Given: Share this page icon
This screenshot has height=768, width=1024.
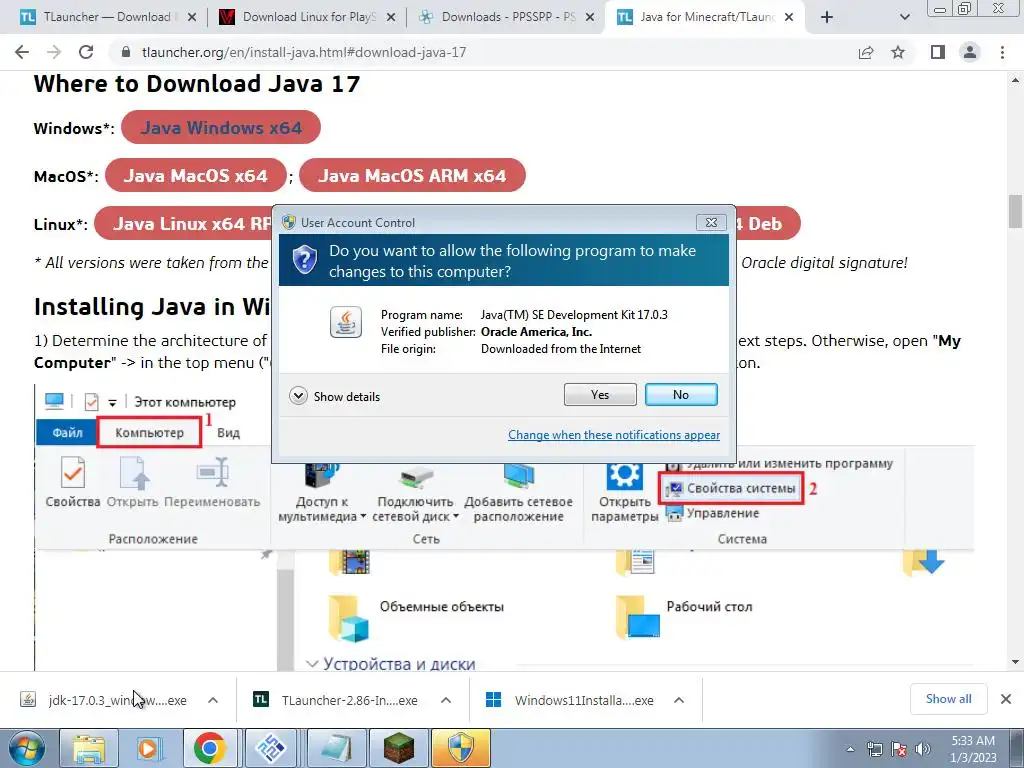Looking at the screenshot, I should pyautogui.click(x=866, y=52).
